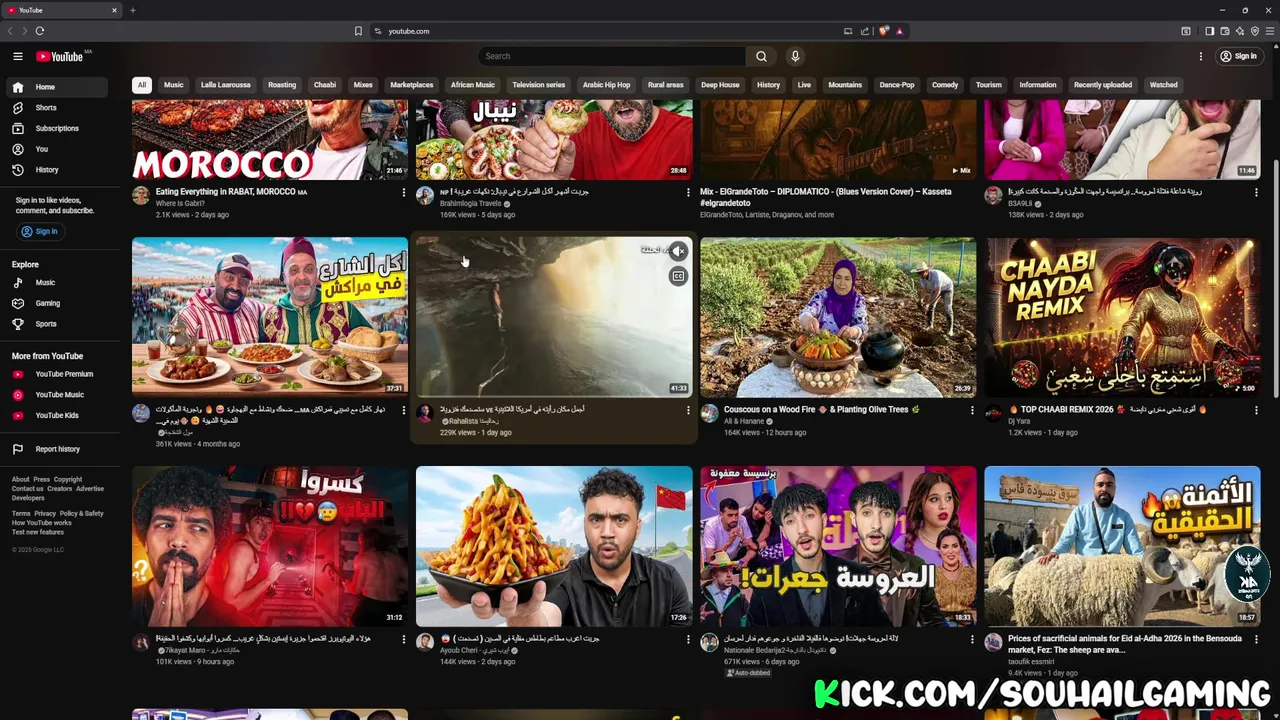Select the Watched chip
Screen dimensions: 1280x720
[1164, 85]
